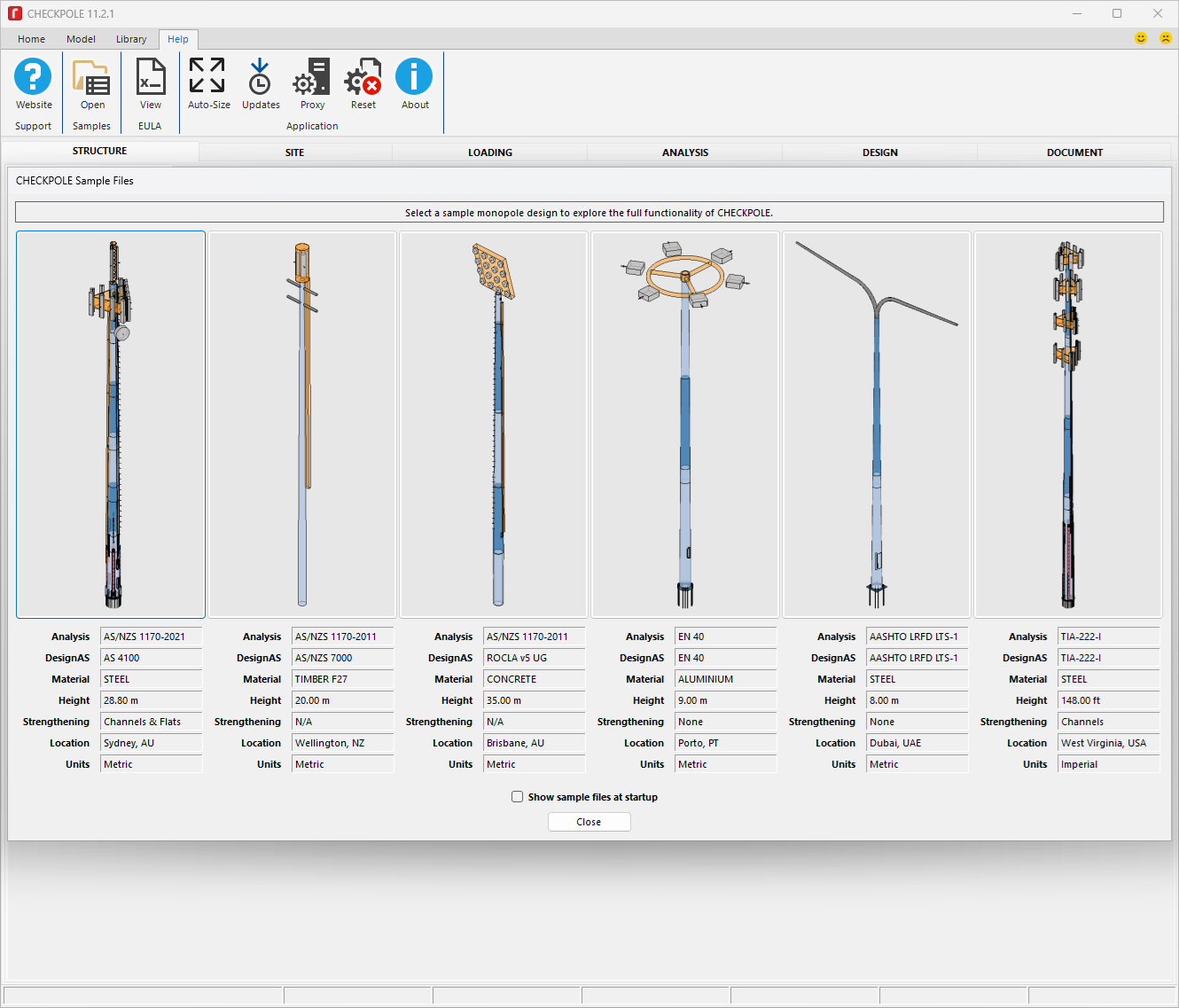Click the CHECKPOLE red logo icon
The height and width of the screenshot is (1008, 1179).
click(14, 13)
